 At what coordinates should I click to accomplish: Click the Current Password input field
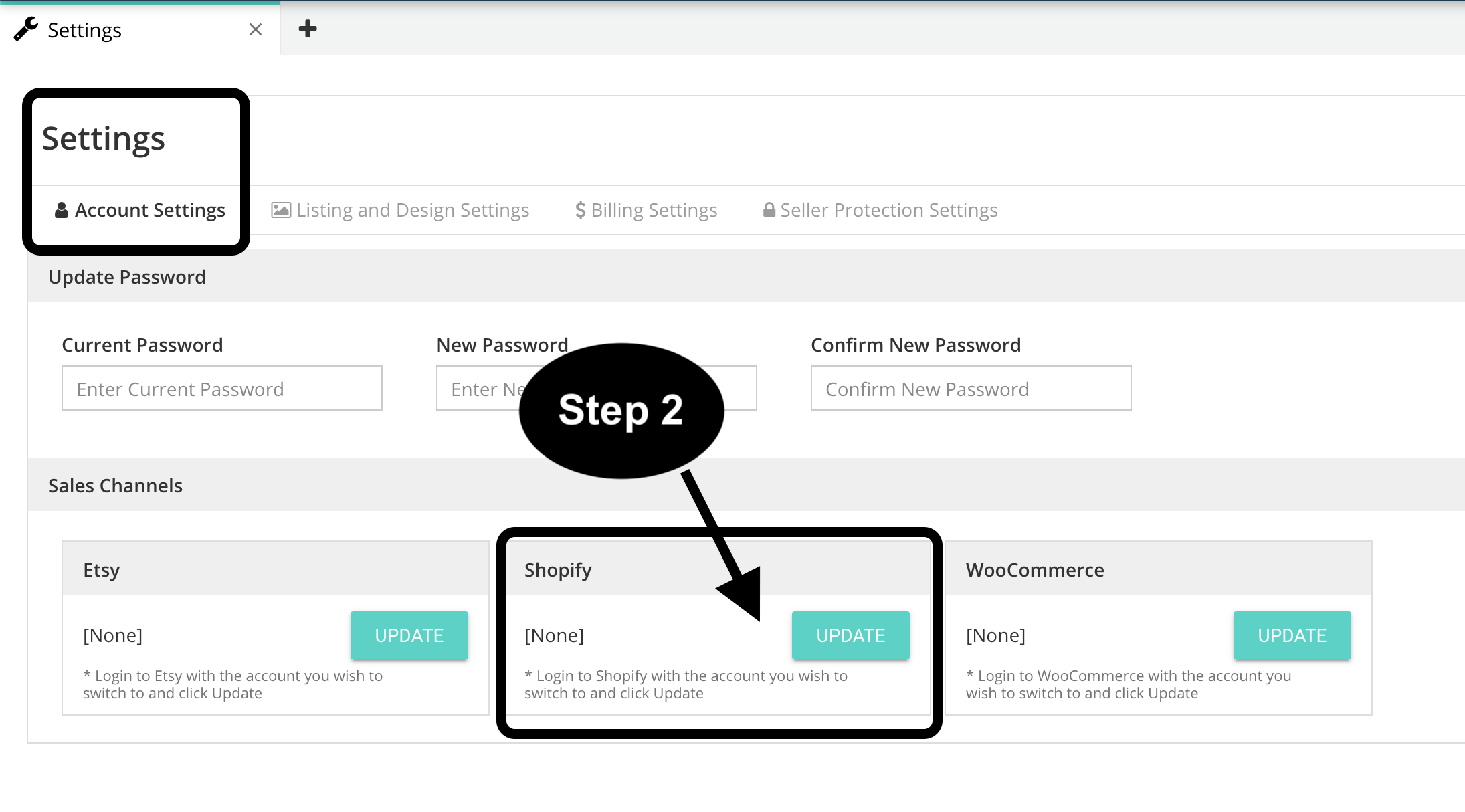(x=222, y=388)
